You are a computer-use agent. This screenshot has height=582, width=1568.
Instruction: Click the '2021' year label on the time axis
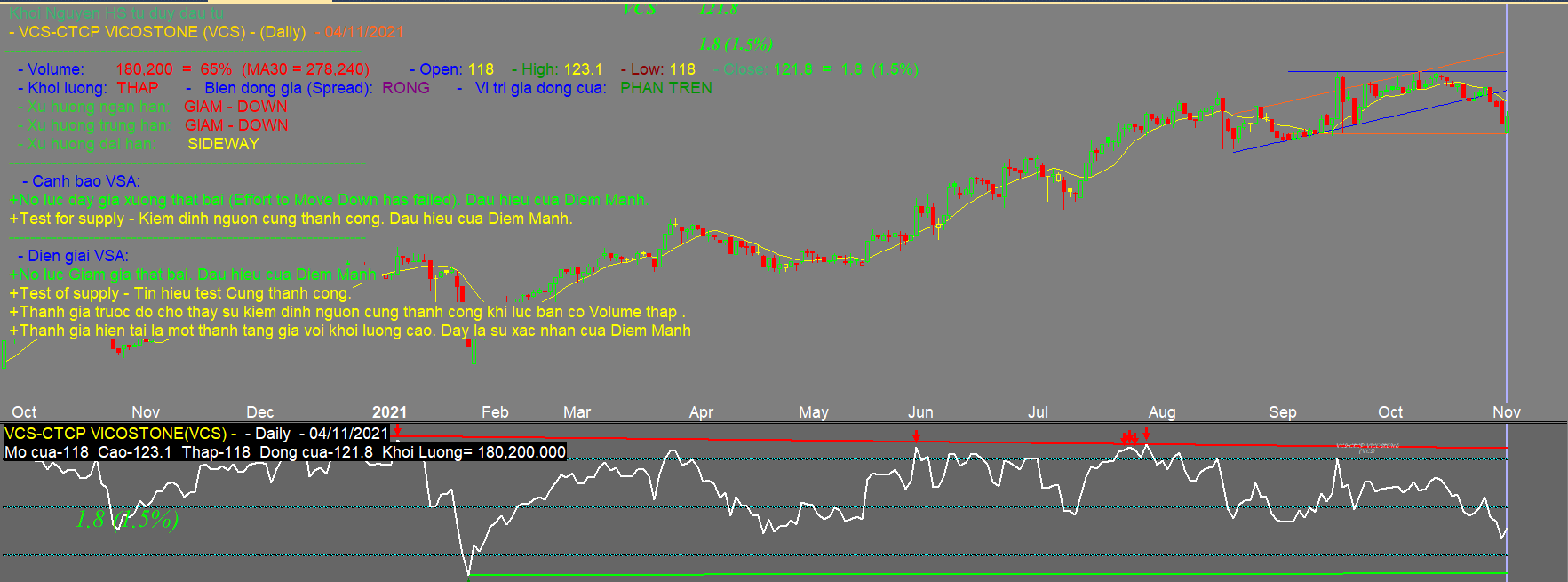point(389,412)
